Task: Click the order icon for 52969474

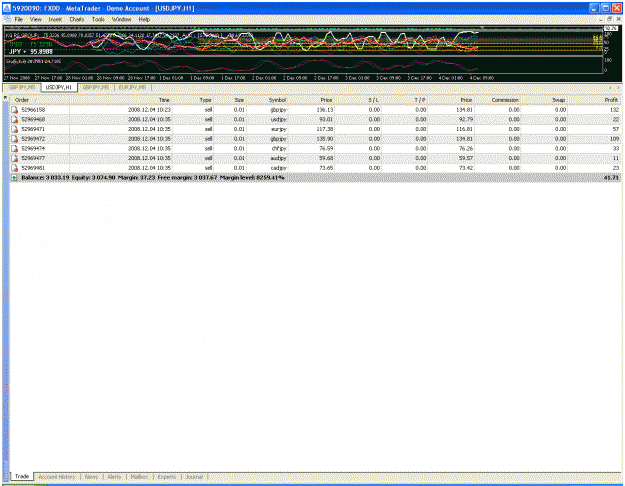Action: click(14, 148)
